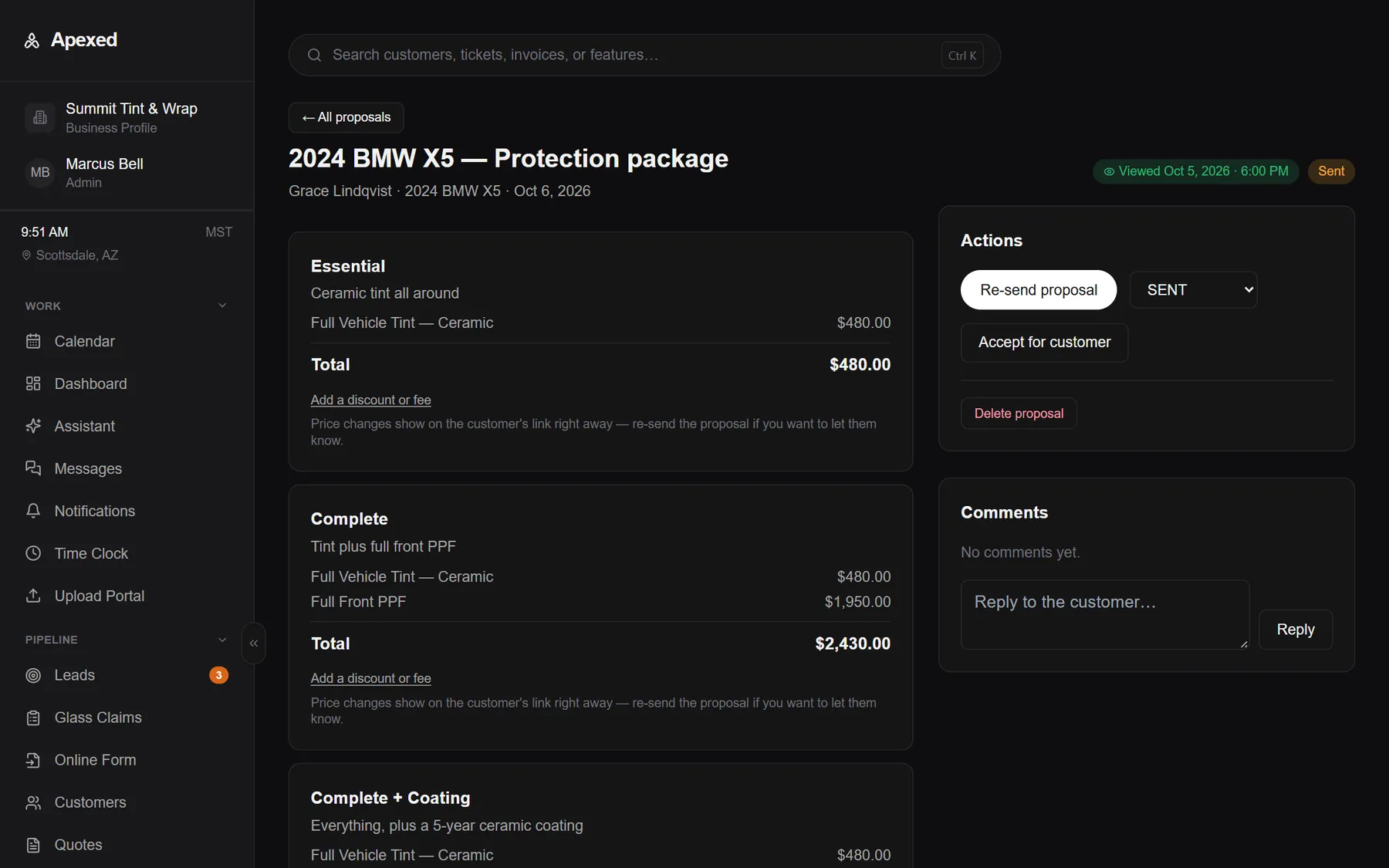Click the Ctrl K shortcut hint
The width and height of the screenshot is (1389, 868).
point(962,56)
